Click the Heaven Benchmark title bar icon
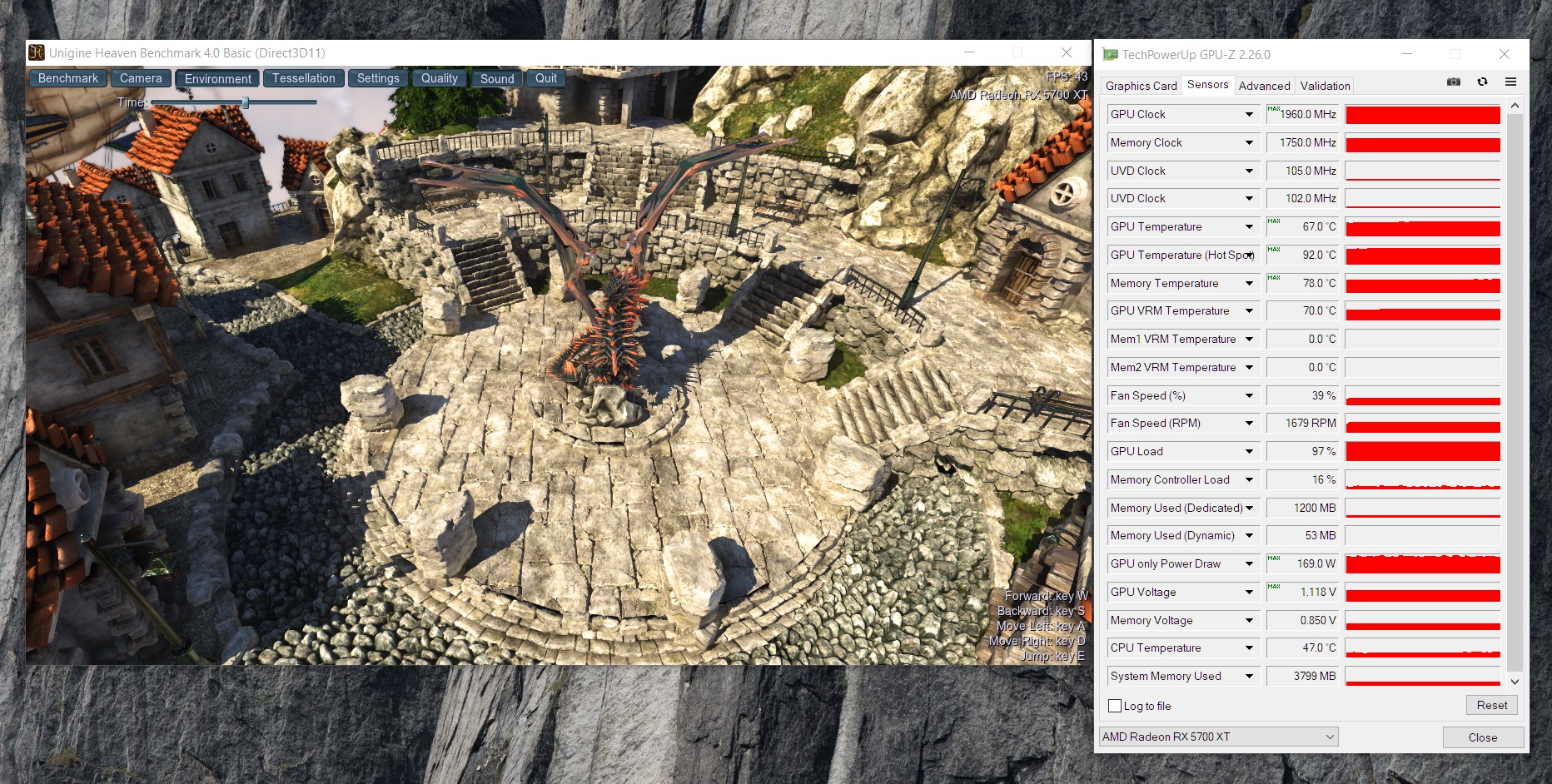The height and width of the screenshot is (784, 1552). click(37, 53)
